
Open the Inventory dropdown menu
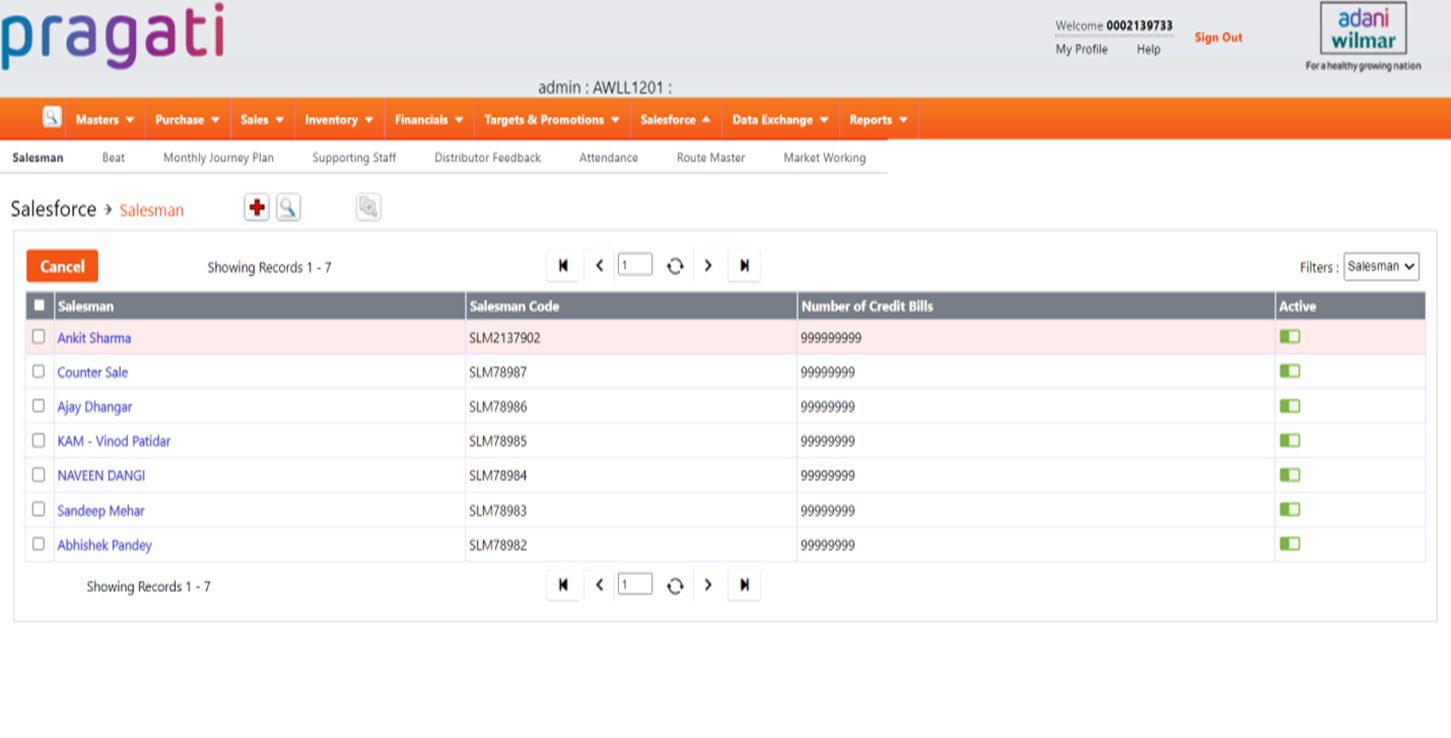point(339,119)
